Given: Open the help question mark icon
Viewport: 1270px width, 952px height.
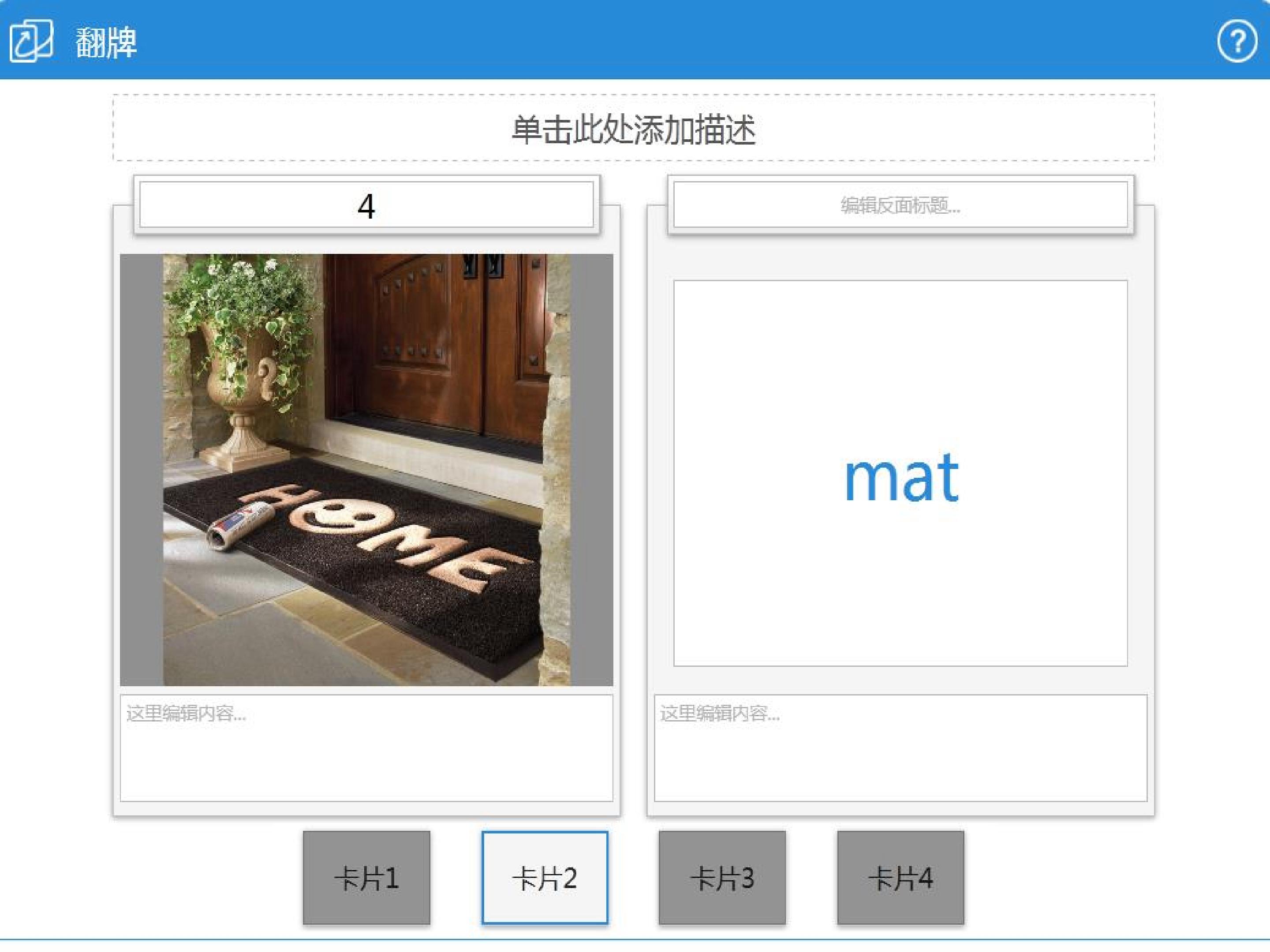Looking at the screenshot, I should pyautogui.click(x=1236, y=40).
